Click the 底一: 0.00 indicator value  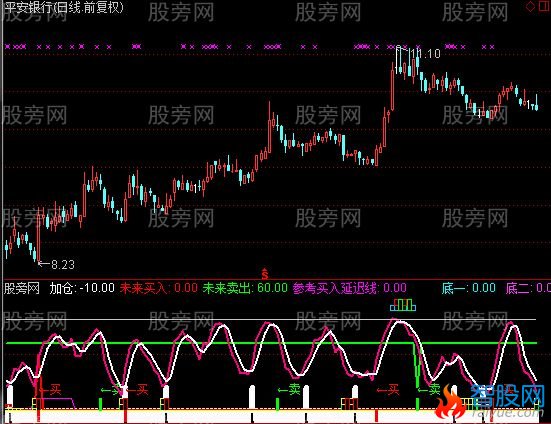pyautogui.click(x=469, y=288)
